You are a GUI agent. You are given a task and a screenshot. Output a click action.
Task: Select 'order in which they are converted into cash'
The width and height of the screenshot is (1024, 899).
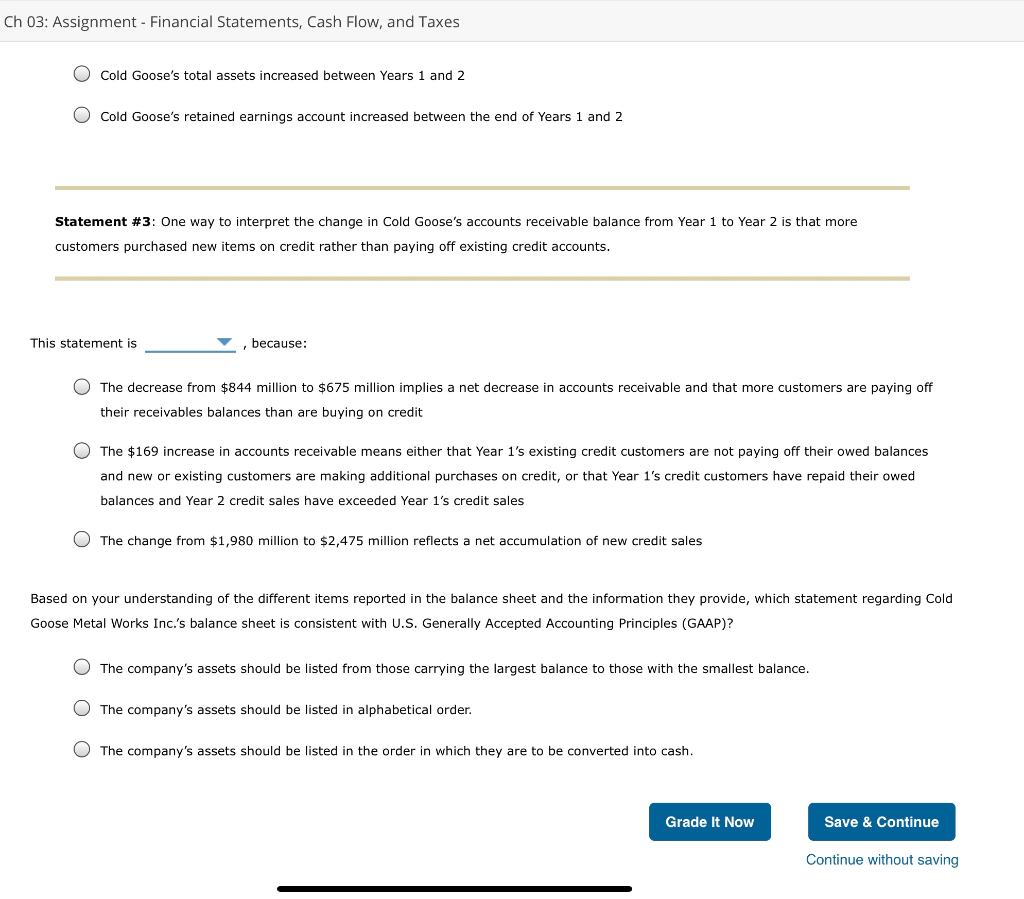click(81, 747)
